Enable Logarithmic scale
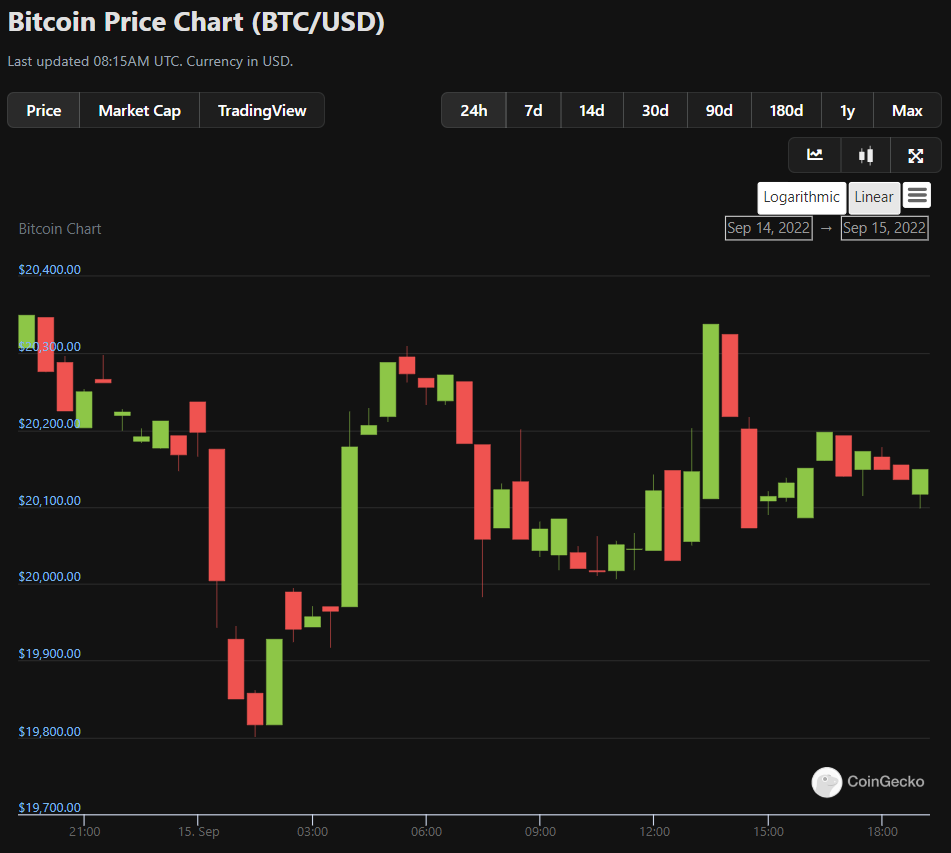This screenshot has height=853, width=951. click(x=801, y=198)
